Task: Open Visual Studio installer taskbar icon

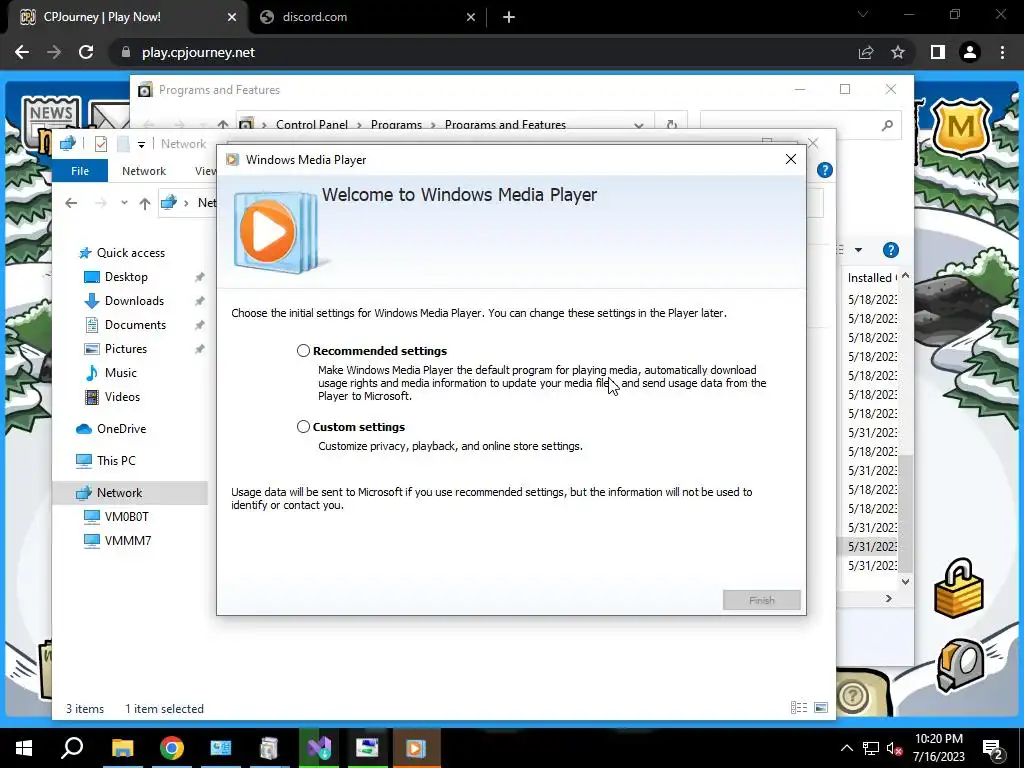Action: pos(319,748)
